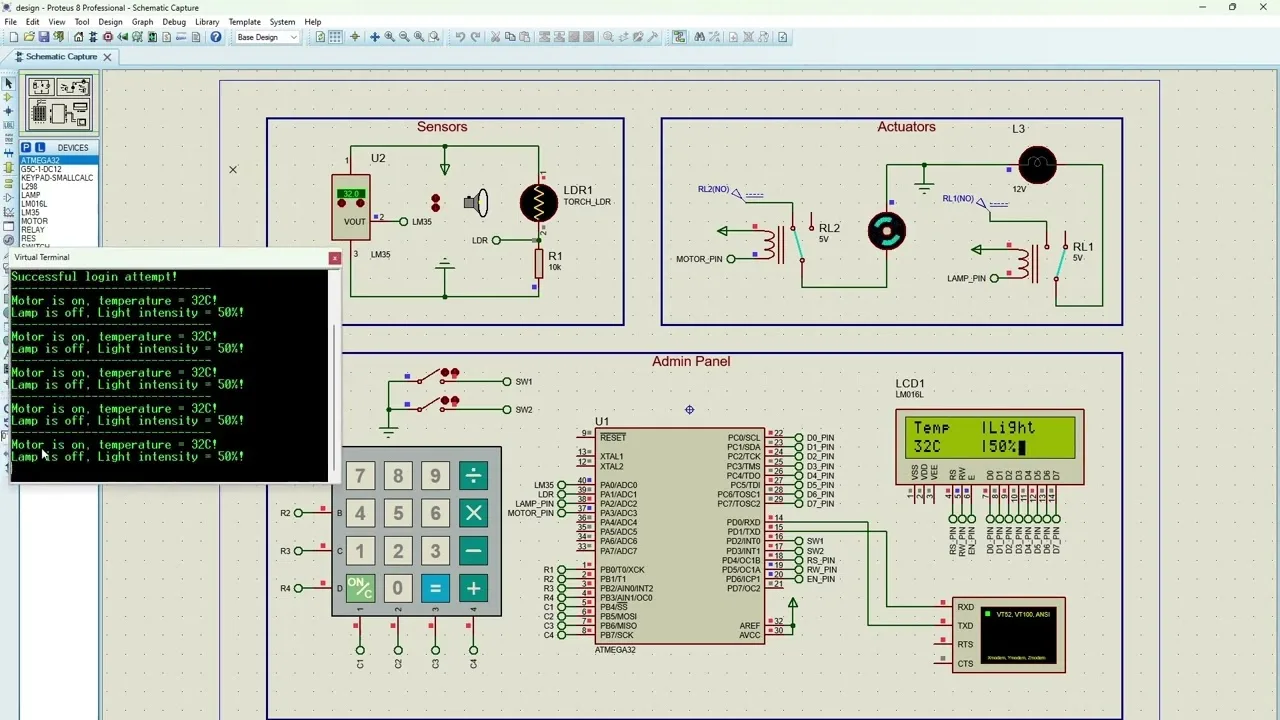
Task: Click the P pick devices button
Action: pyautogui.click(x=26, y=147)
